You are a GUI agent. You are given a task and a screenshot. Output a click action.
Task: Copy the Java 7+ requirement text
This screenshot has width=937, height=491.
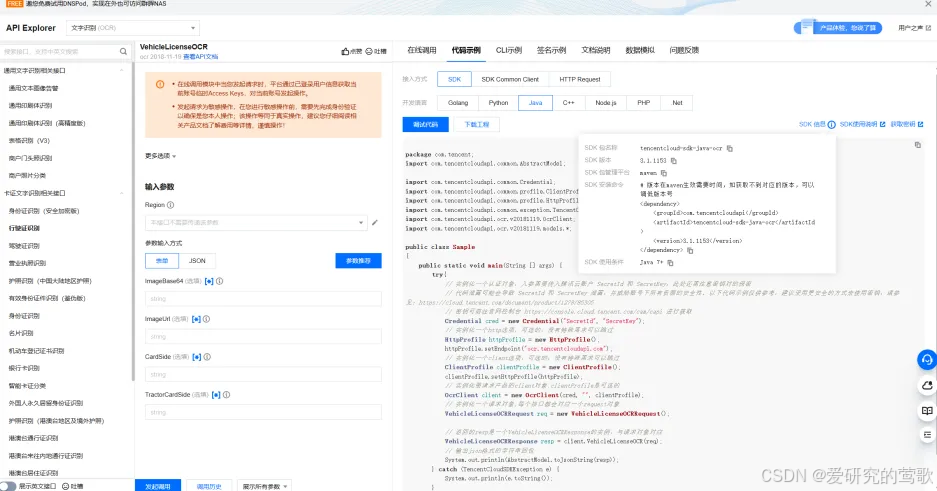click(670, 263)
